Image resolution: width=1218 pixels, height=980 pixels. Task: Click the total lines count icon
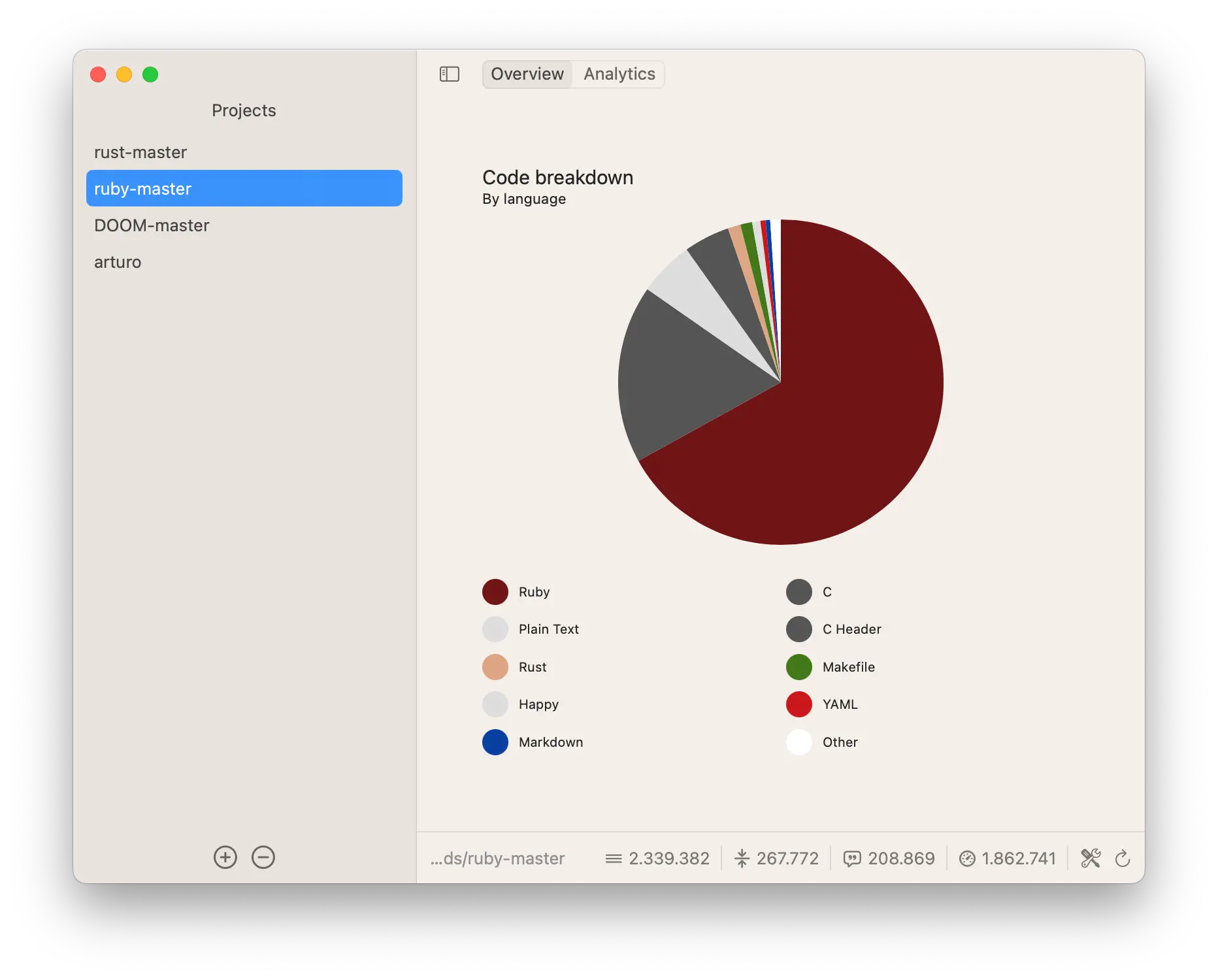(x=614, y=858)
